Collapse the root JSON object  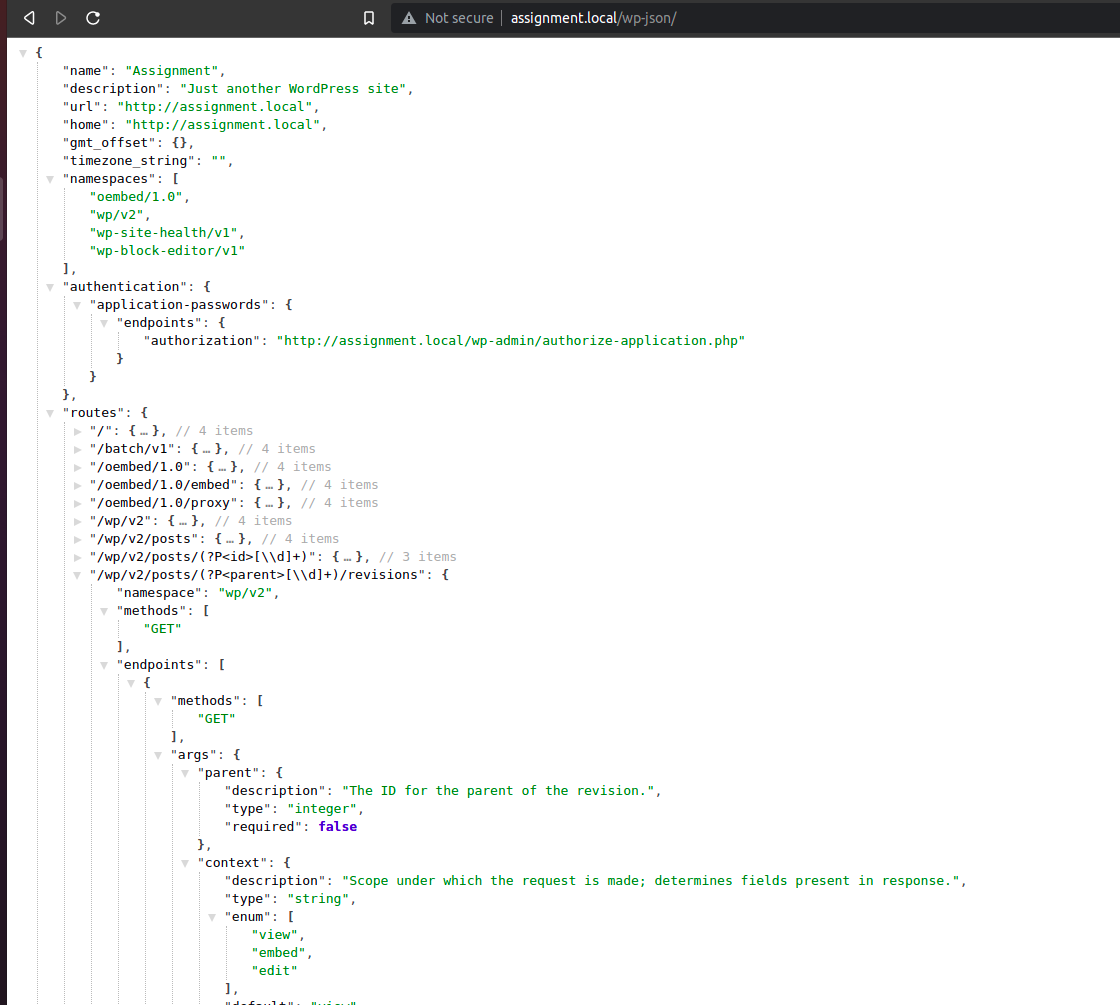(23, 52)
